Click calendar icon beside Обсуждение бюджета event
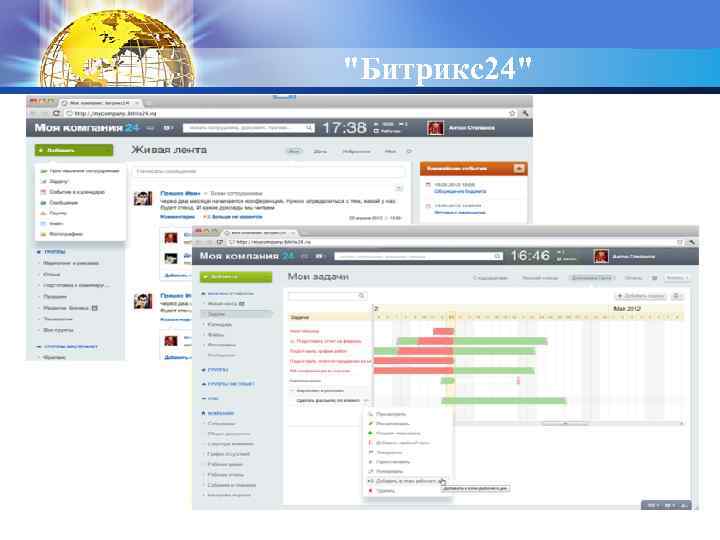The image size is (720, 540). pos(428,185)
